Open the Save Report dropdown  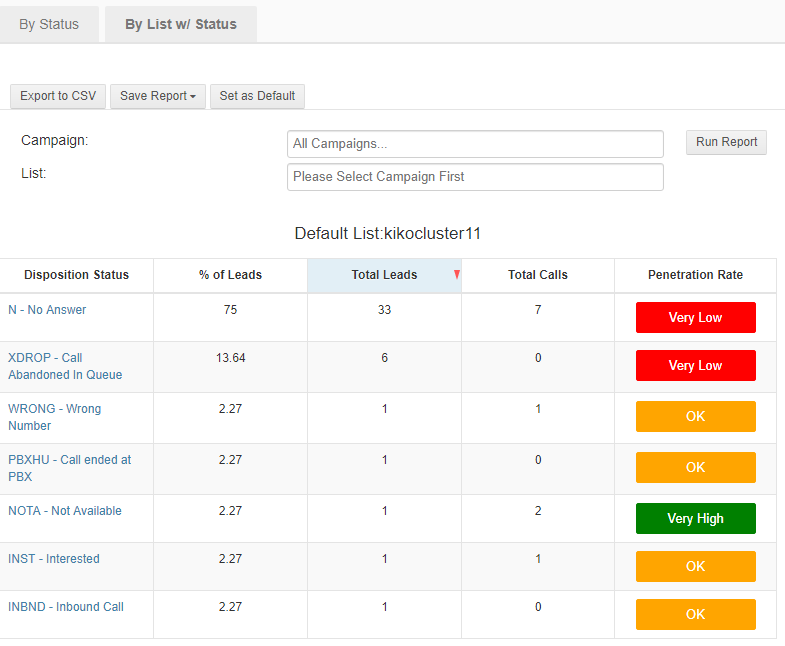pos(158,96)
